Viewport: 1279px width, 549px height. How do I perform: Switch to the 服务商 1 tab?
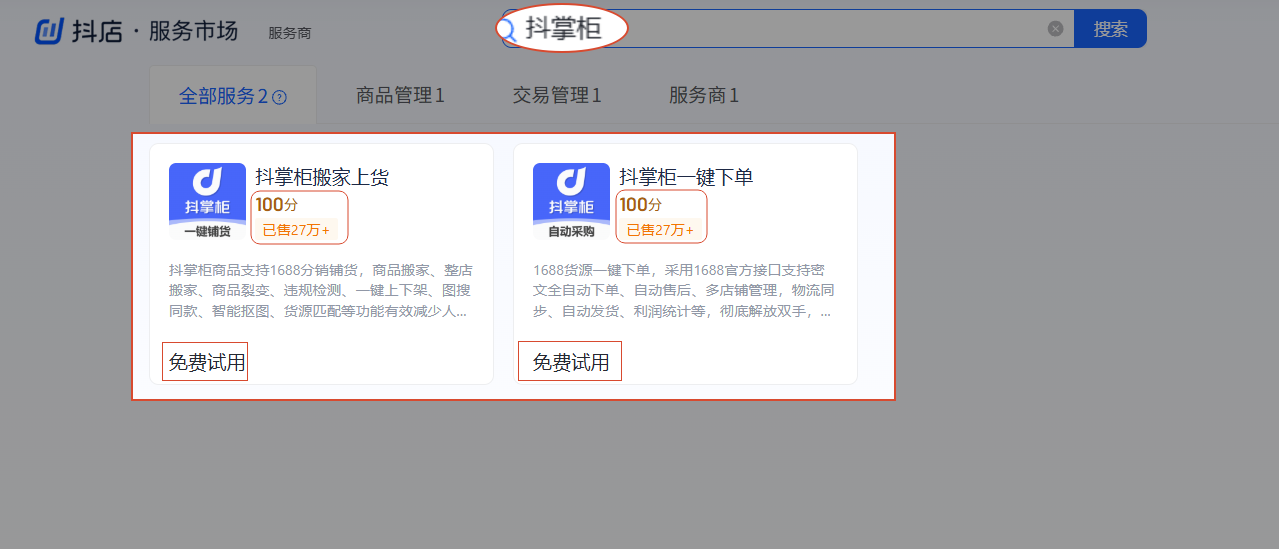tap(704, 96)
